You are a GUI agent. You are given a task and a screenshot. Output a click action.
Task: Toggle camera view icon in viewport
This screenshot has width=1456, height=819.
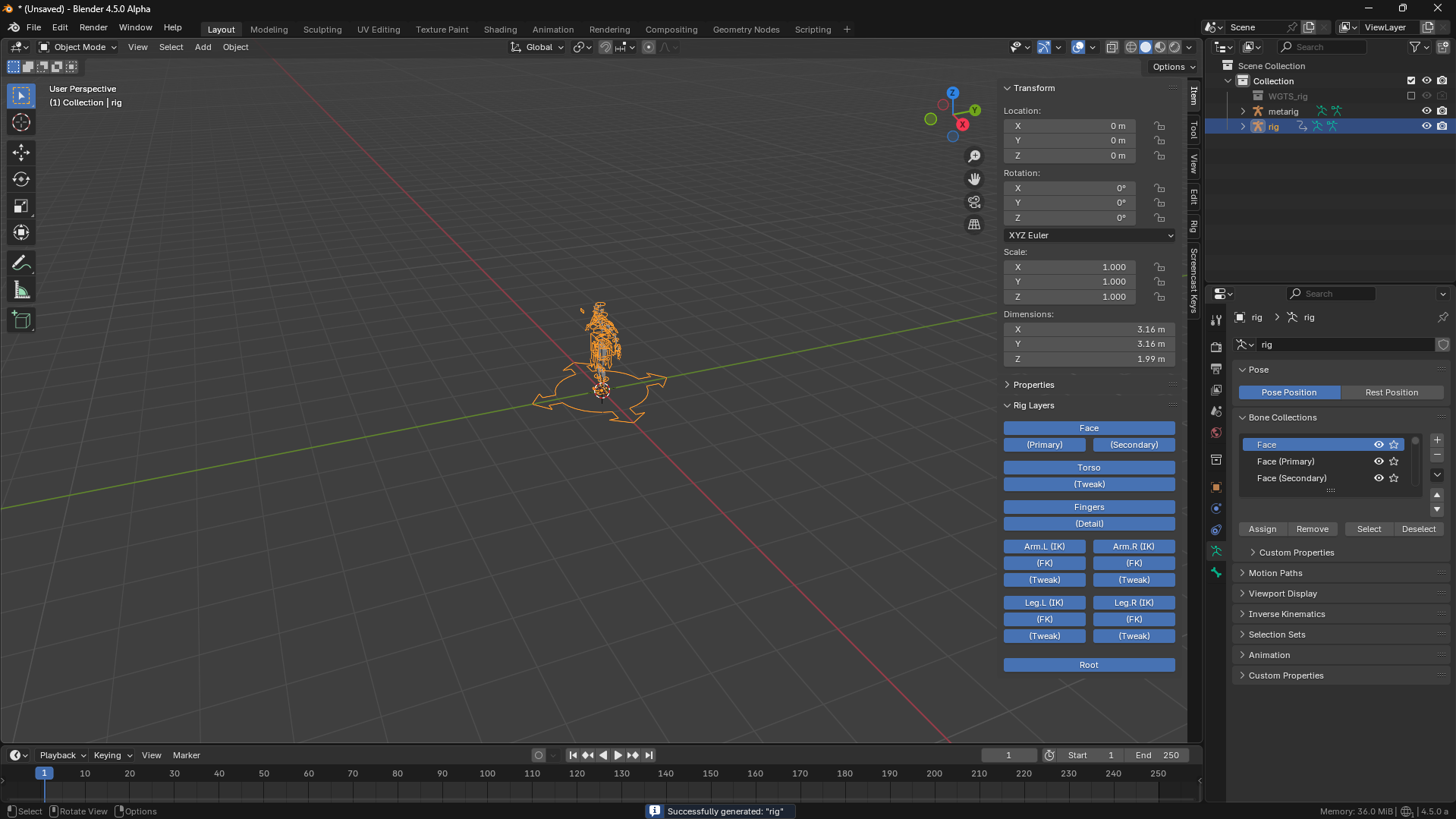coord(974,202)
